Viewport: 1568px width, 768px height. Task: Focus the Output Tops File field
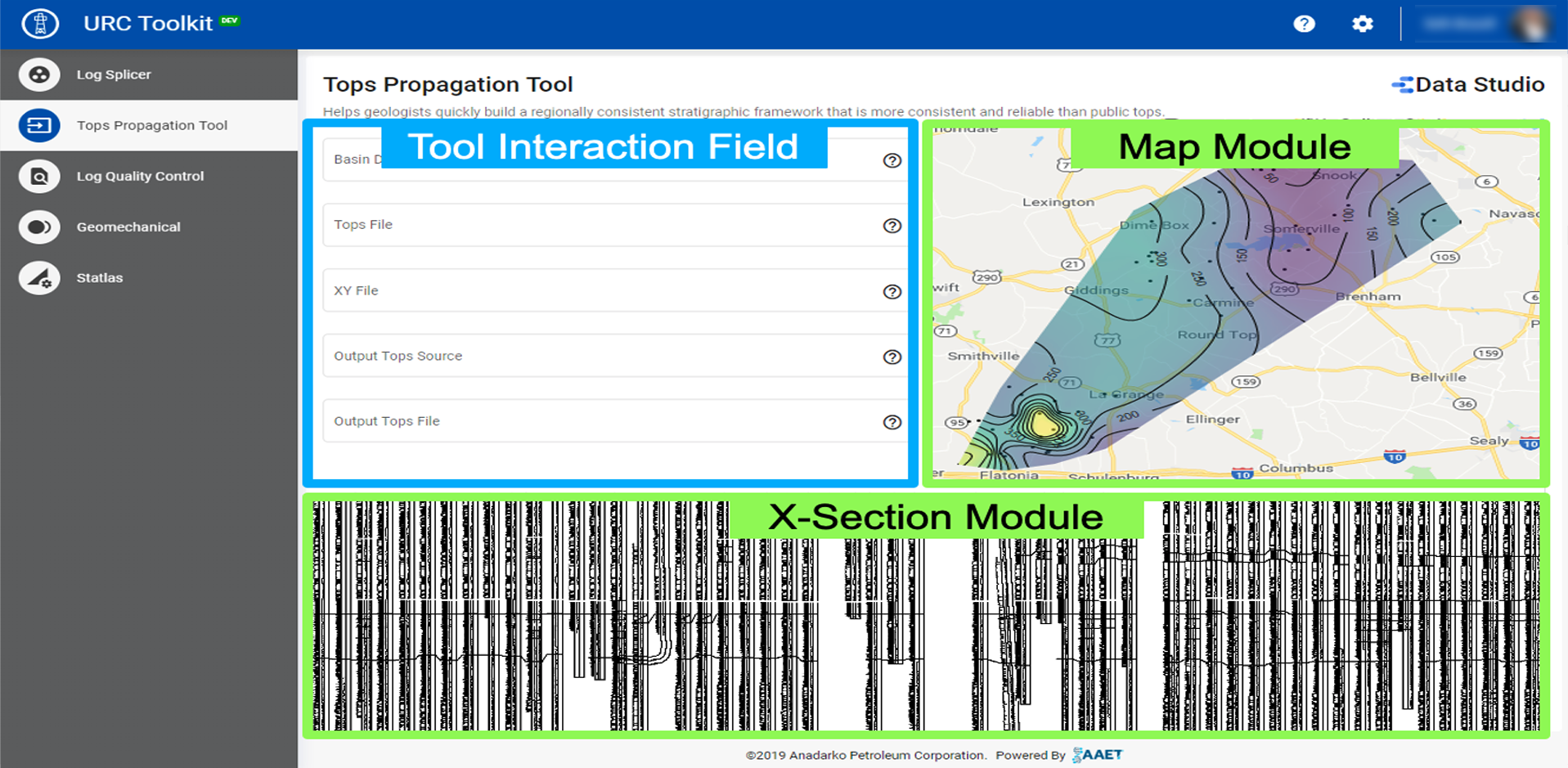[597, 421]
